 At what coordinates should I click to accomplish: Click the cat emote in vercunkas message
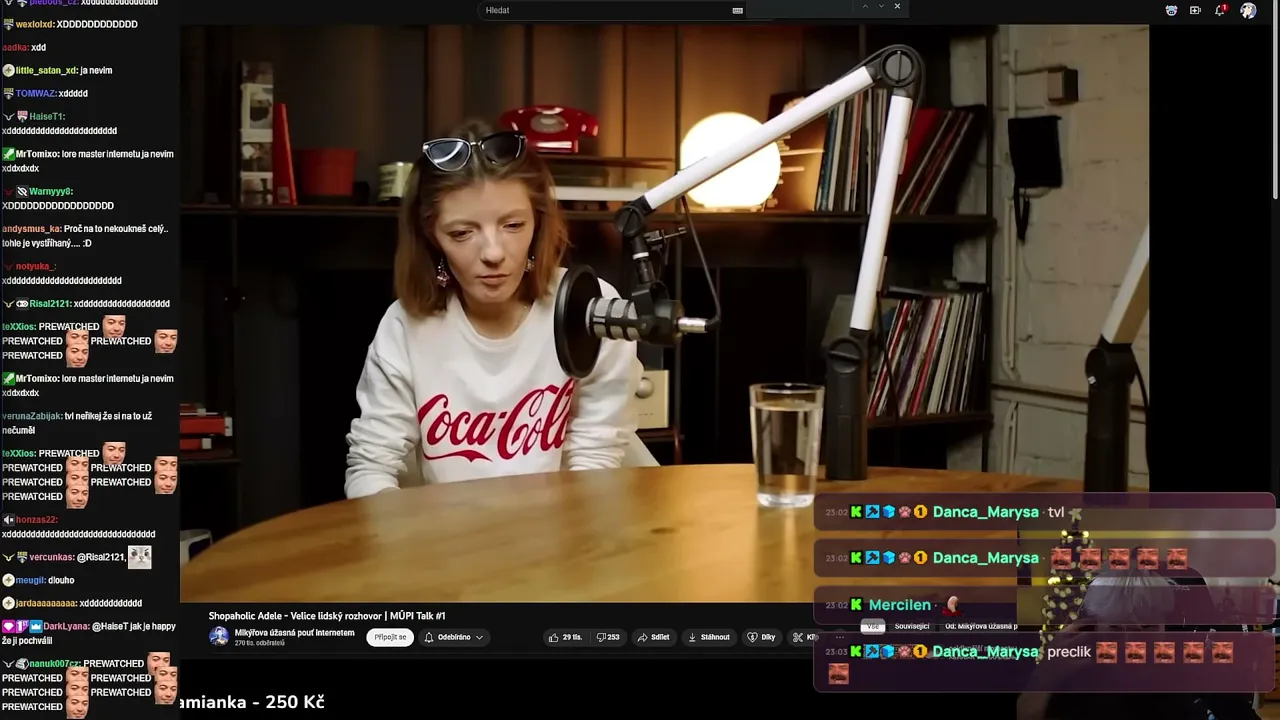(140, 557)
